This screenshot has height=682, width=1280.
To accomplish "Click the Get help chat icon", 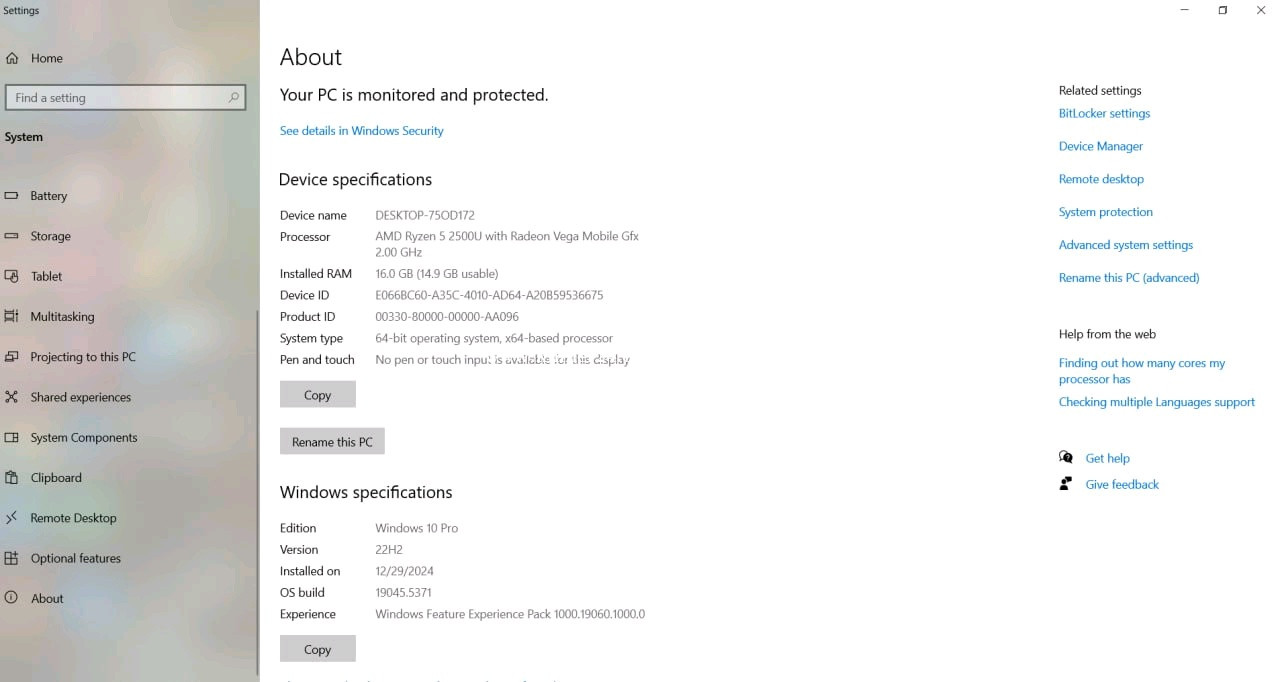I will 1066,457.
